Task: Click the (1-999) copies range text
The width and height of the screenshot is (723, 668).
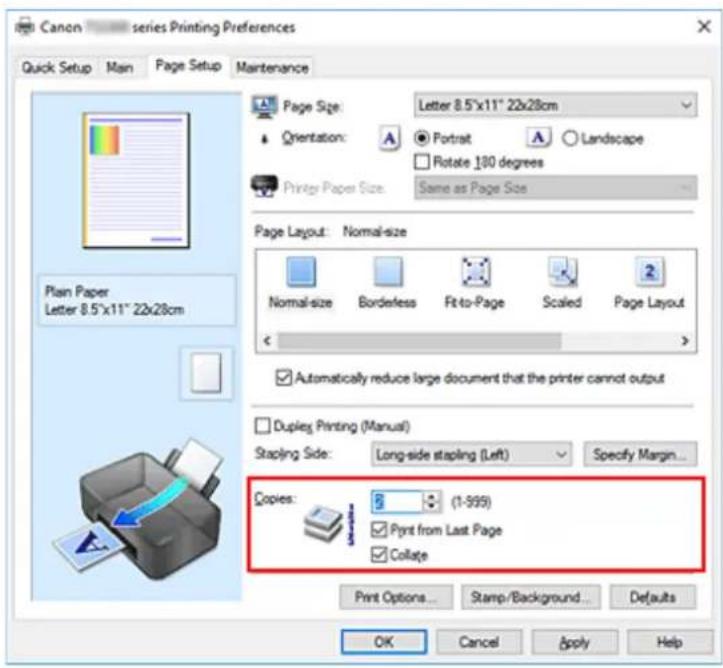Action: click(471, 502)
